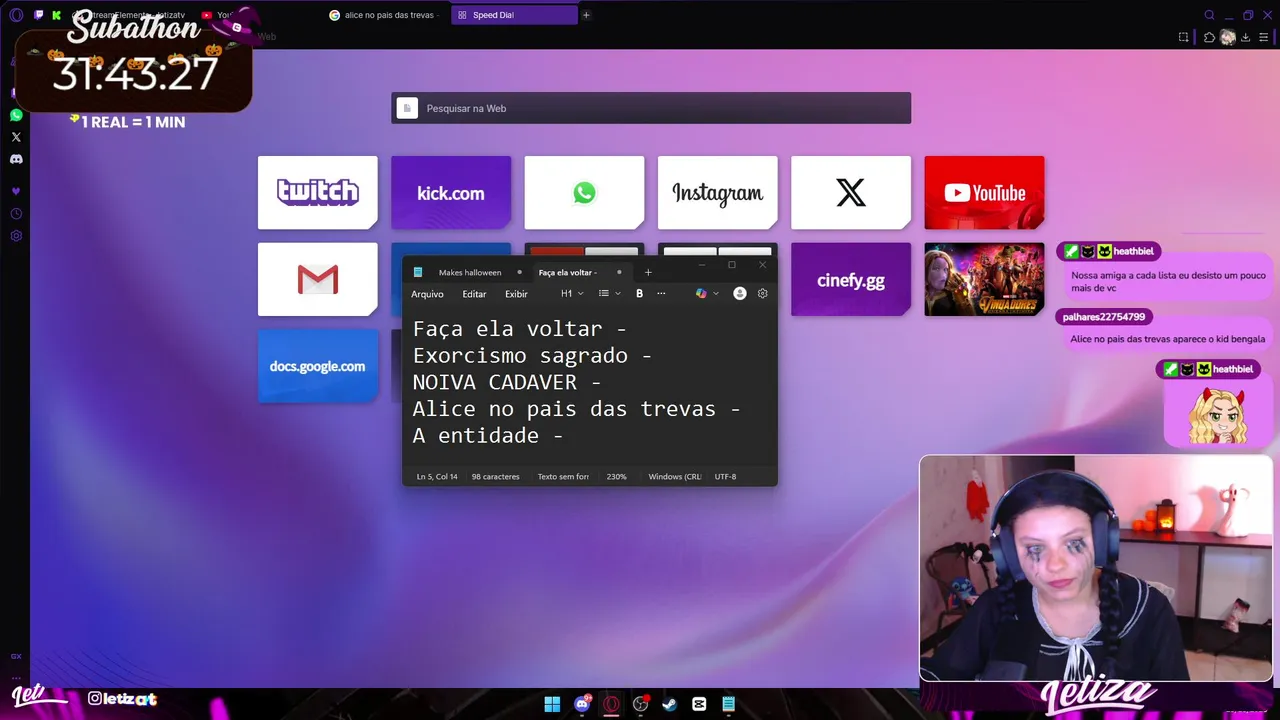
Task: Open the pinned Twitch tab icon
Action: (x=39, y=15)
